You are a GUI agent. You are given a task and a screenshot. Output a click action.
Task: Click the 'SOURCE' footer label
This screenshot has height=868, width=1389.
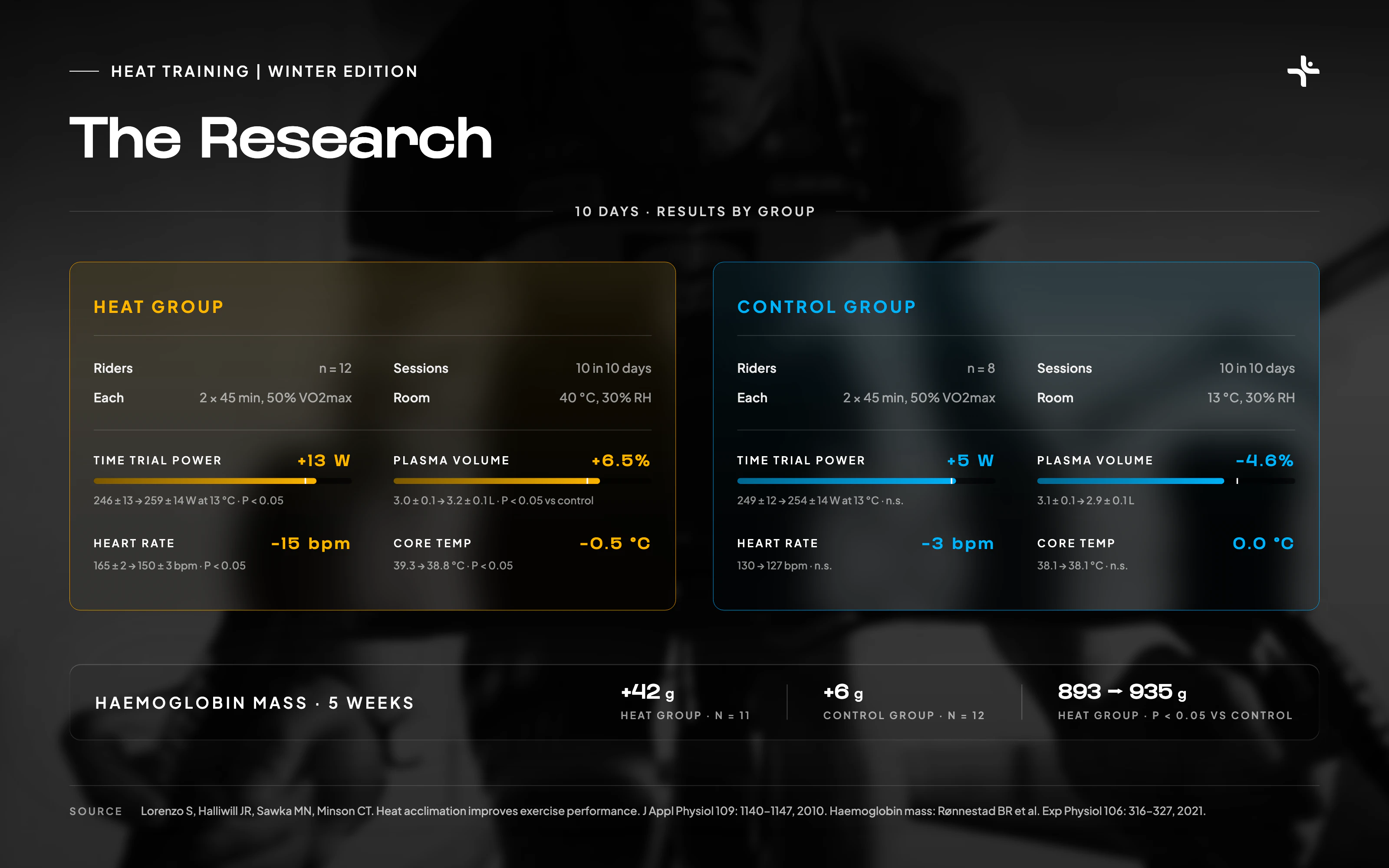(96, 811)
